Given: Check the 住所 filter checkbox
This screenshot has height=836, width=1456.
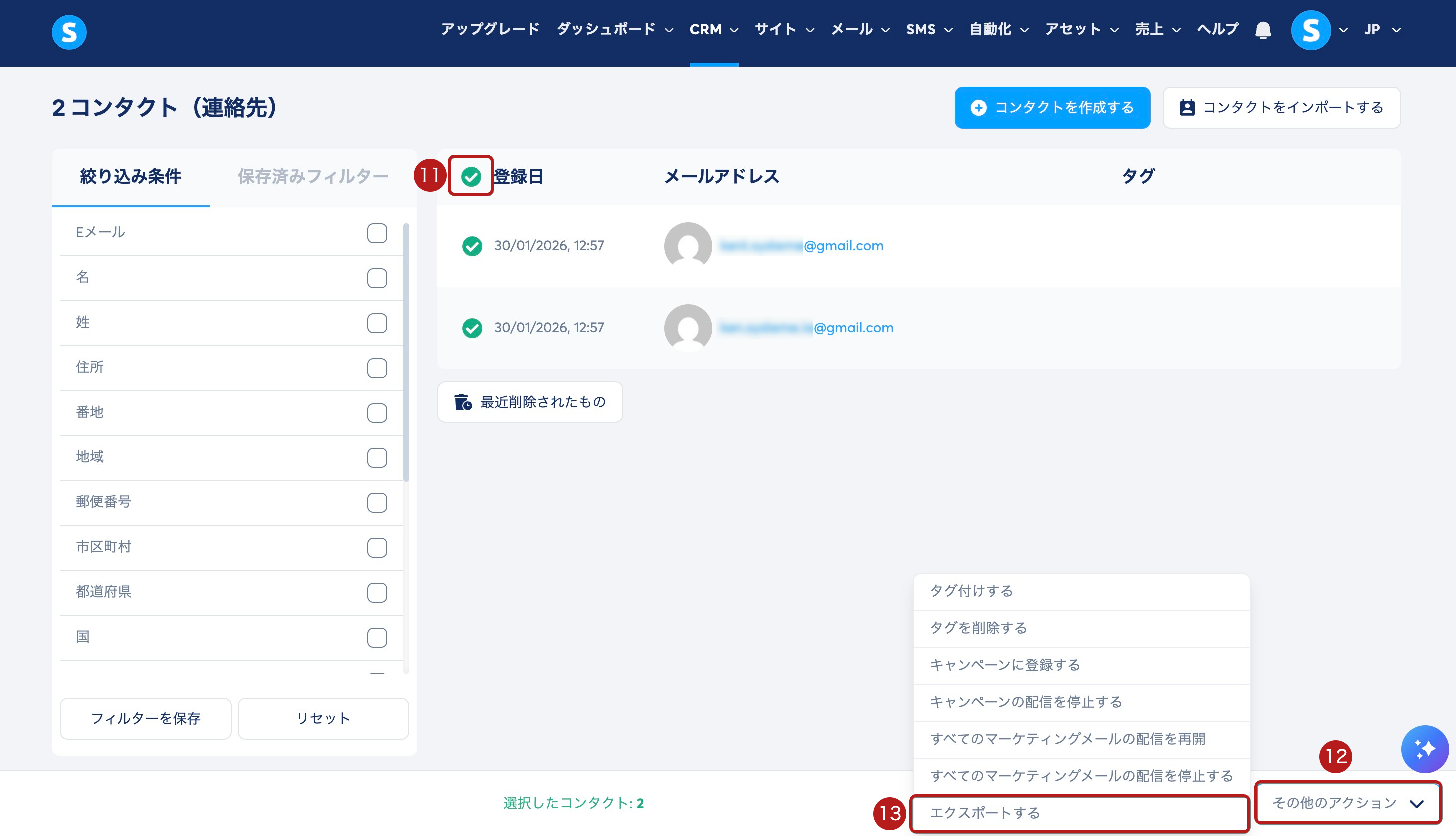Looking at the screenshot, I should point(377,368).
